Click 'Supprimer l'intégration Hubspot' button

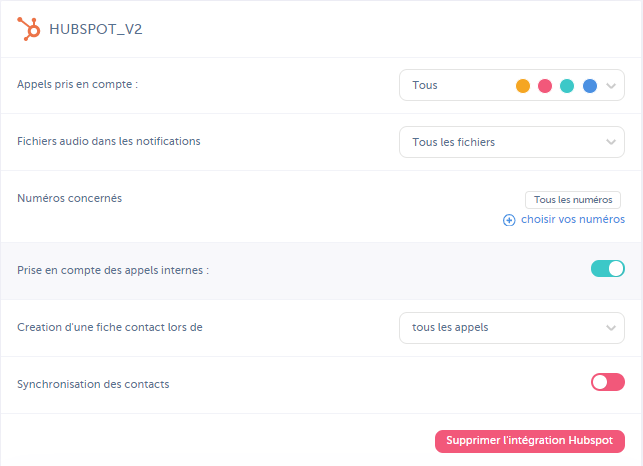530,441
